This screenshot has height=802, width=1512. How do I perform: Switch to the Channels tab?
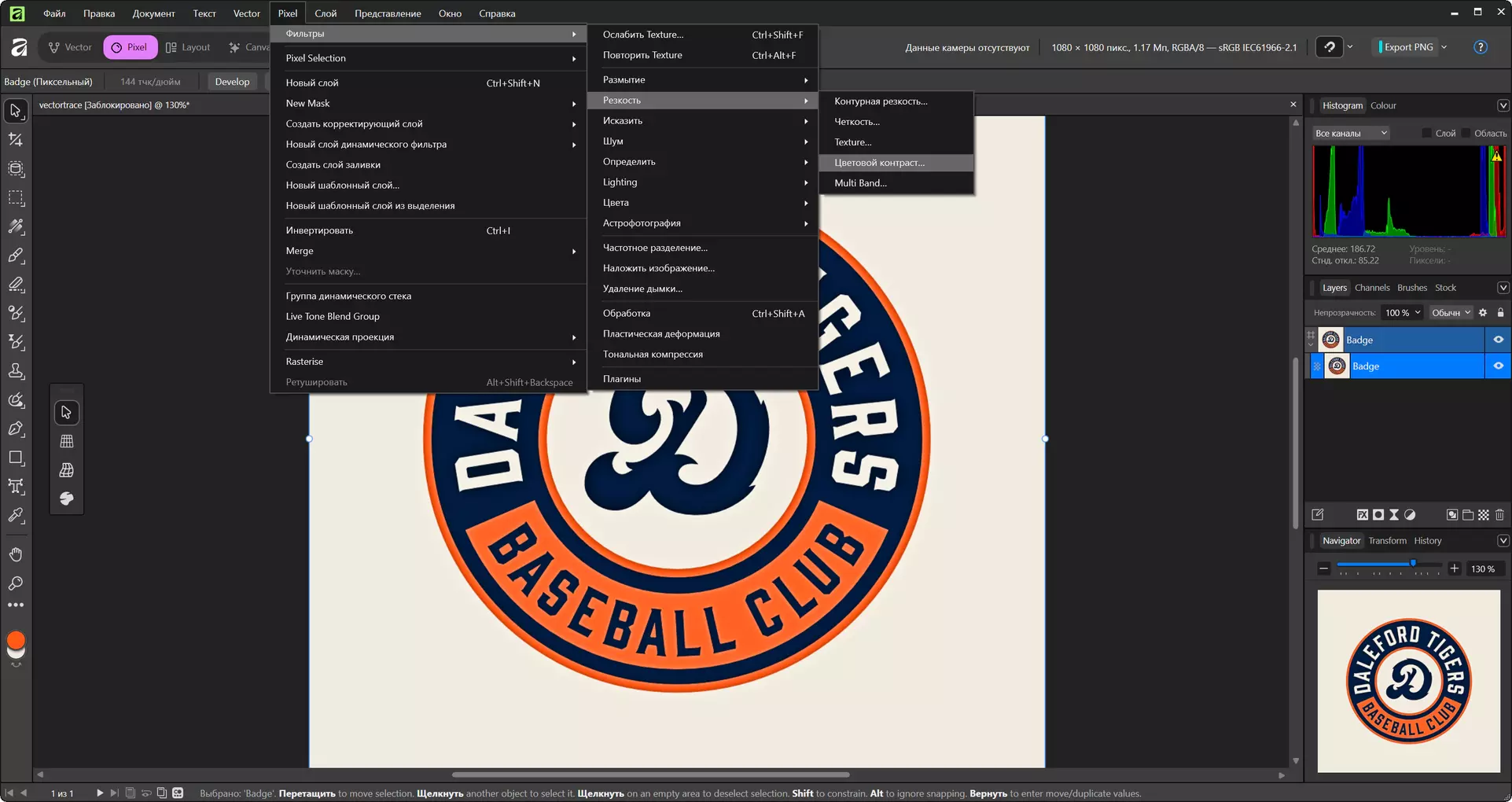point(1372,288)
